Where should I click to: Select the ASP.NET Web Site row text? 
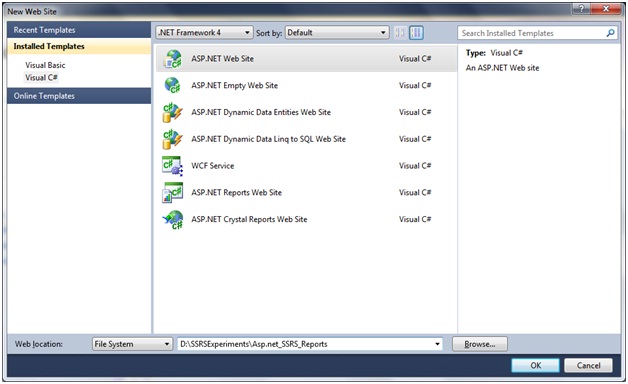222,59
